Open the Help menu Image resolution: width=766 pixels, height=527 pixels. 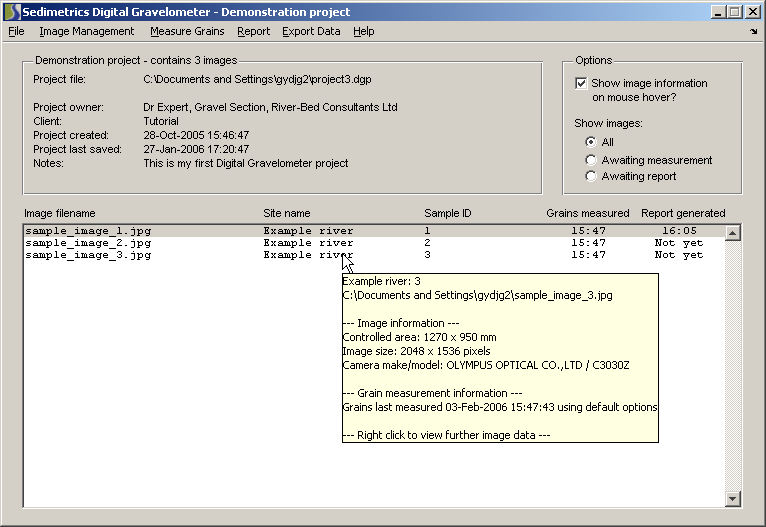tap(364, 31)
